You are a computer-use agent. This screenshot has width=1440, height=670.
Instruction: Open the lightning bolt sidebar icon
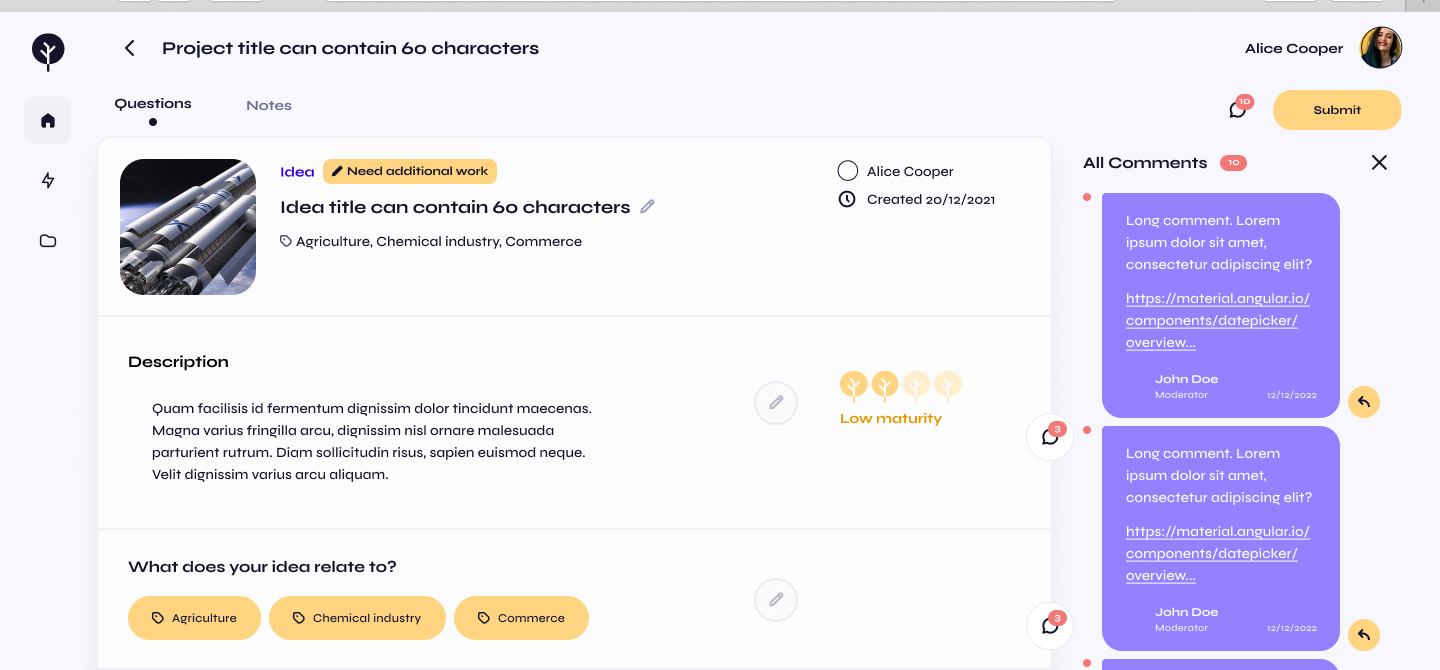48,181
